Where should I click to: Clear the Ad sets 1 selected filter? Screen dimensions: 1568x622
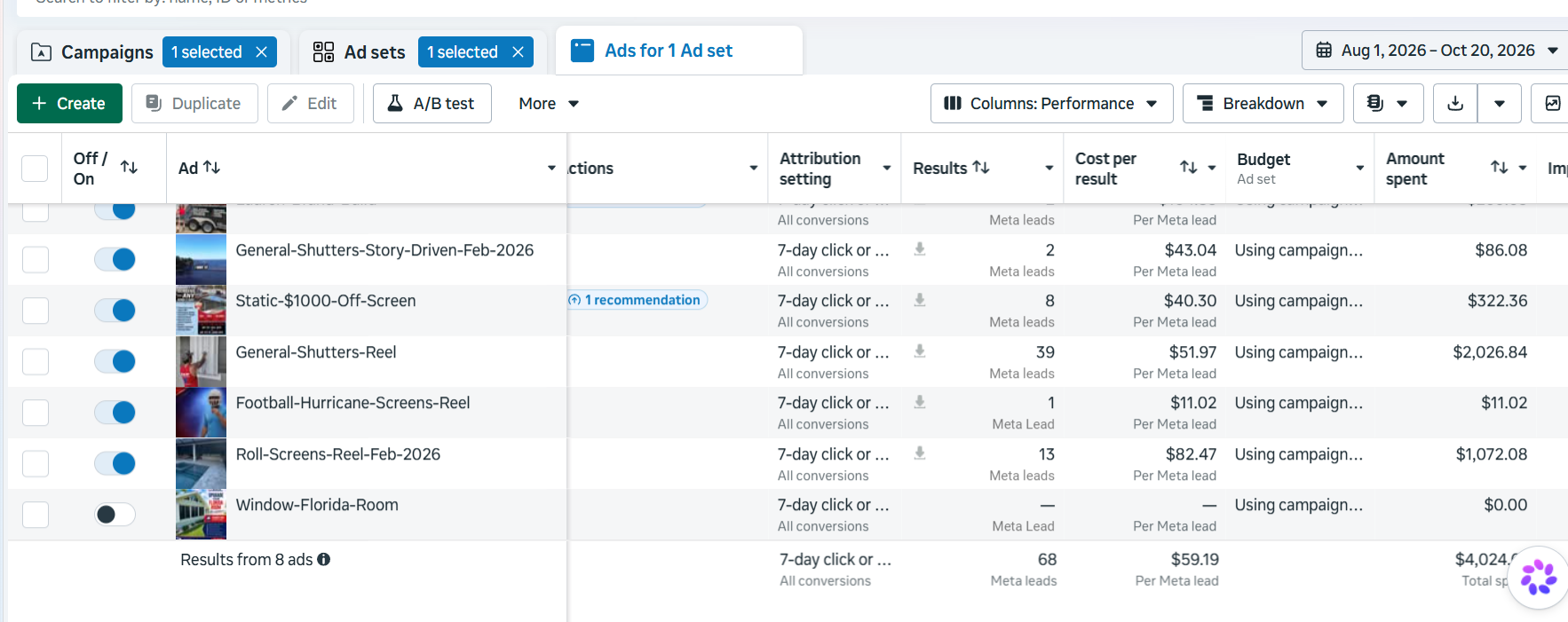click(518, 52)
